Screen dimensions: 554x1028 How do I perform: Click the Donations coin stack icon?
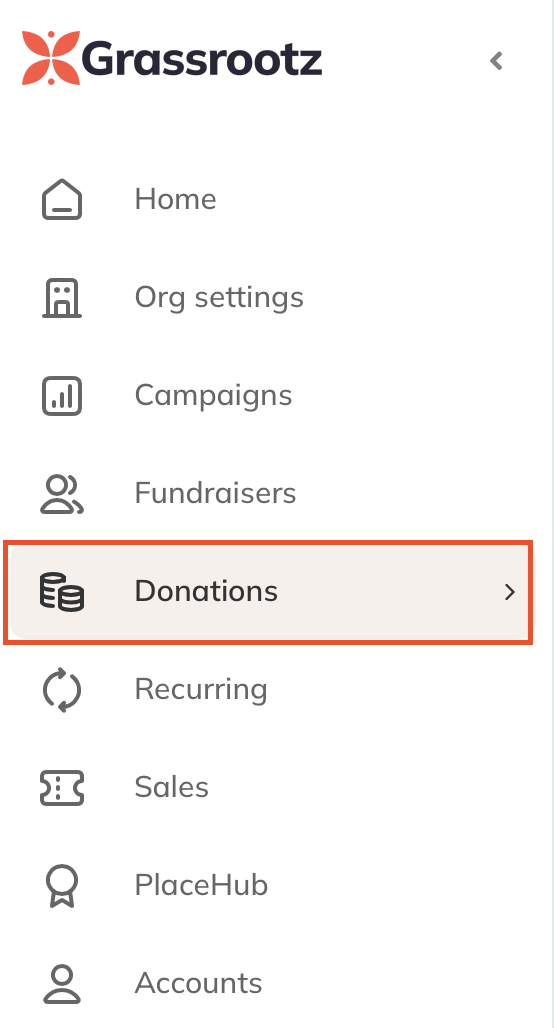[x=62, y=591]
